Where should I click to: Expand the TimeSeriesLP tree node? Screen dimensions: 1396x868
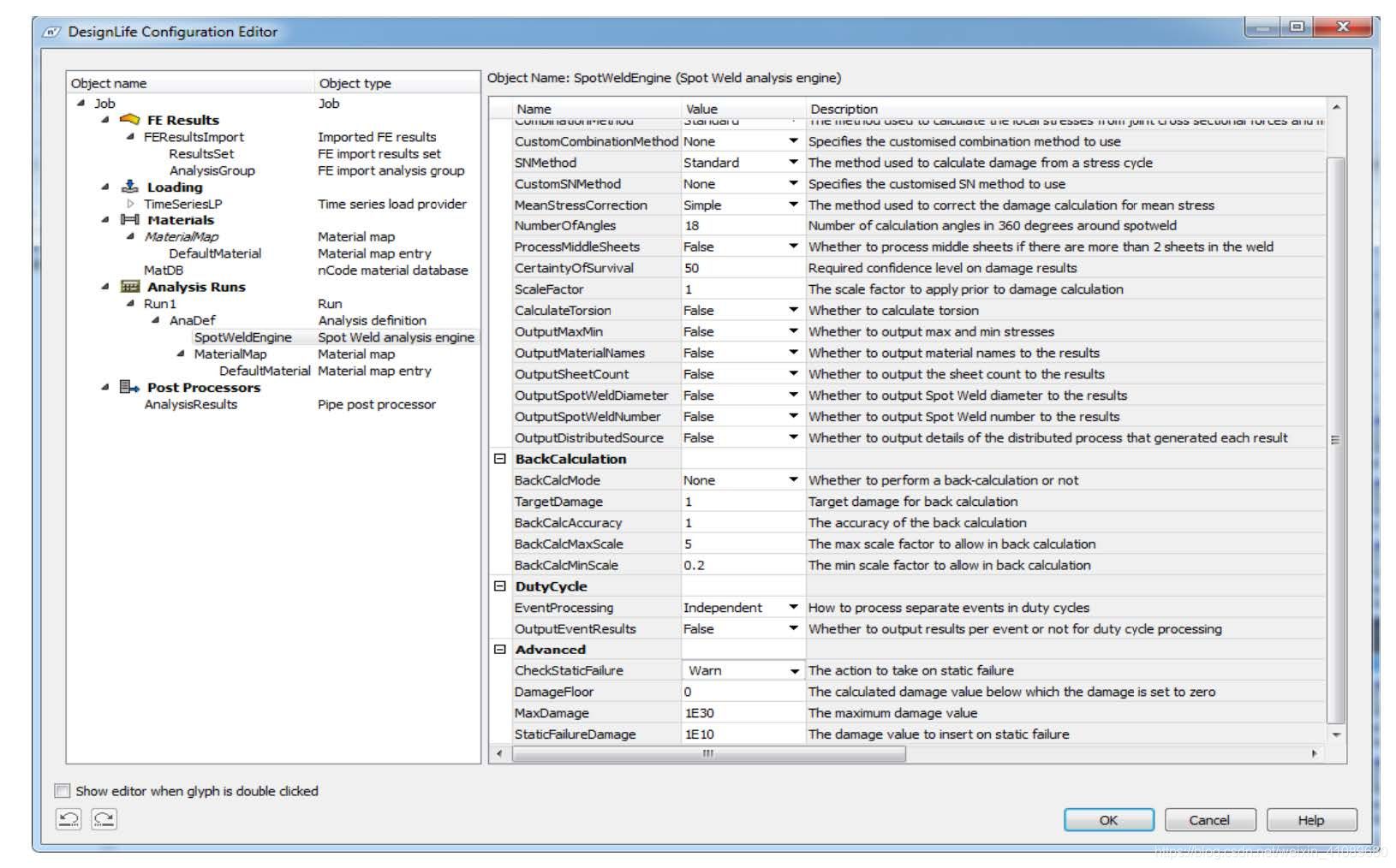[x=129, y=204]
